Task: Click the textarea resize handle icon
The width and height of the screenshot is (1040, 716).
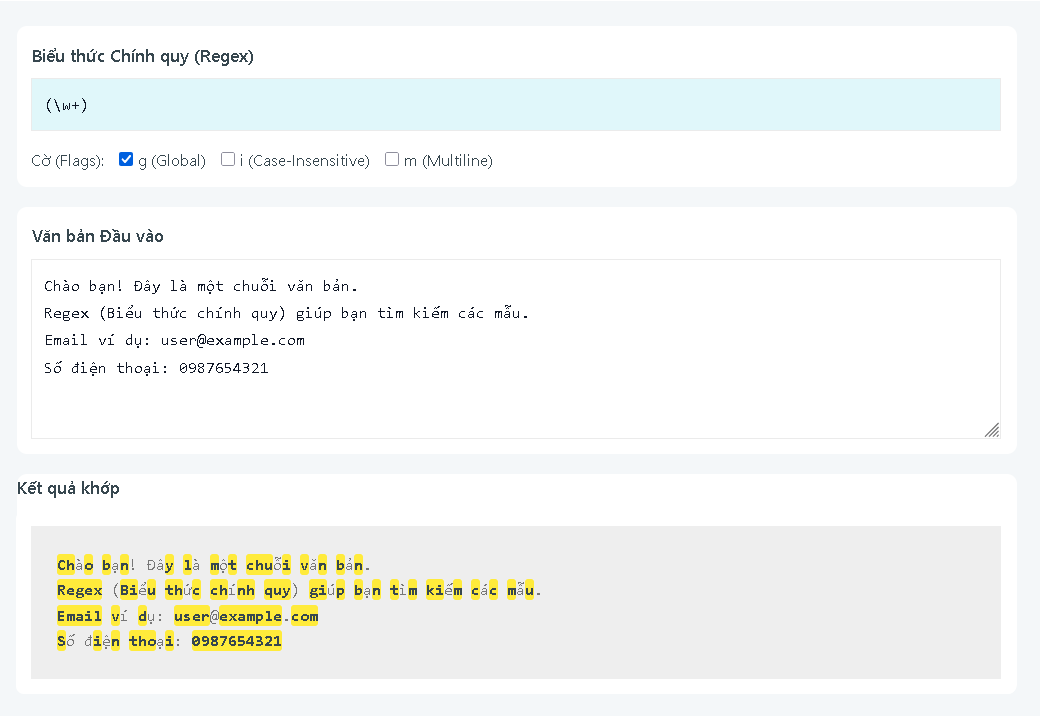Action: coord(991,429)
